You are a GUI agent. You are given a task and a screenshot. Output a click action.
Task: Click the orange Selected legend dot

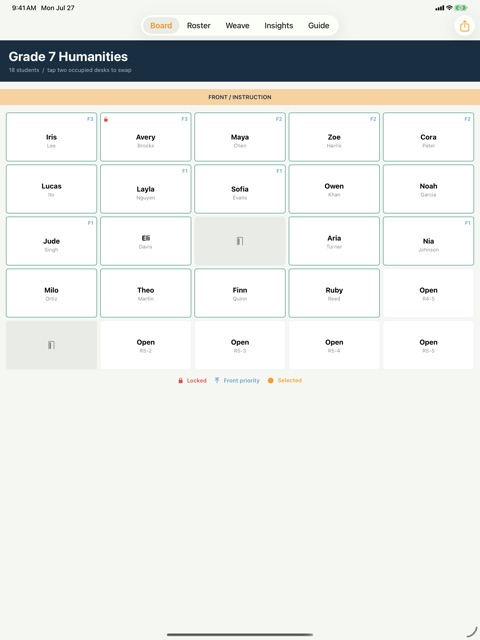(x=270, y=380)
